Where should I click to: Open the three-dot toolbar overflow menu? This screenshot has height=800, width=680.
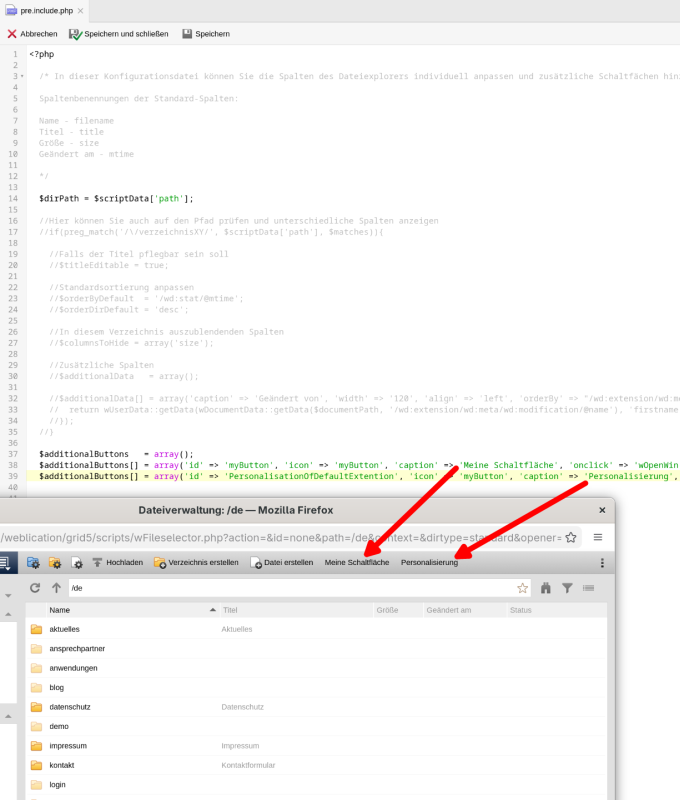pyautogui.click(x=602, y=563)
